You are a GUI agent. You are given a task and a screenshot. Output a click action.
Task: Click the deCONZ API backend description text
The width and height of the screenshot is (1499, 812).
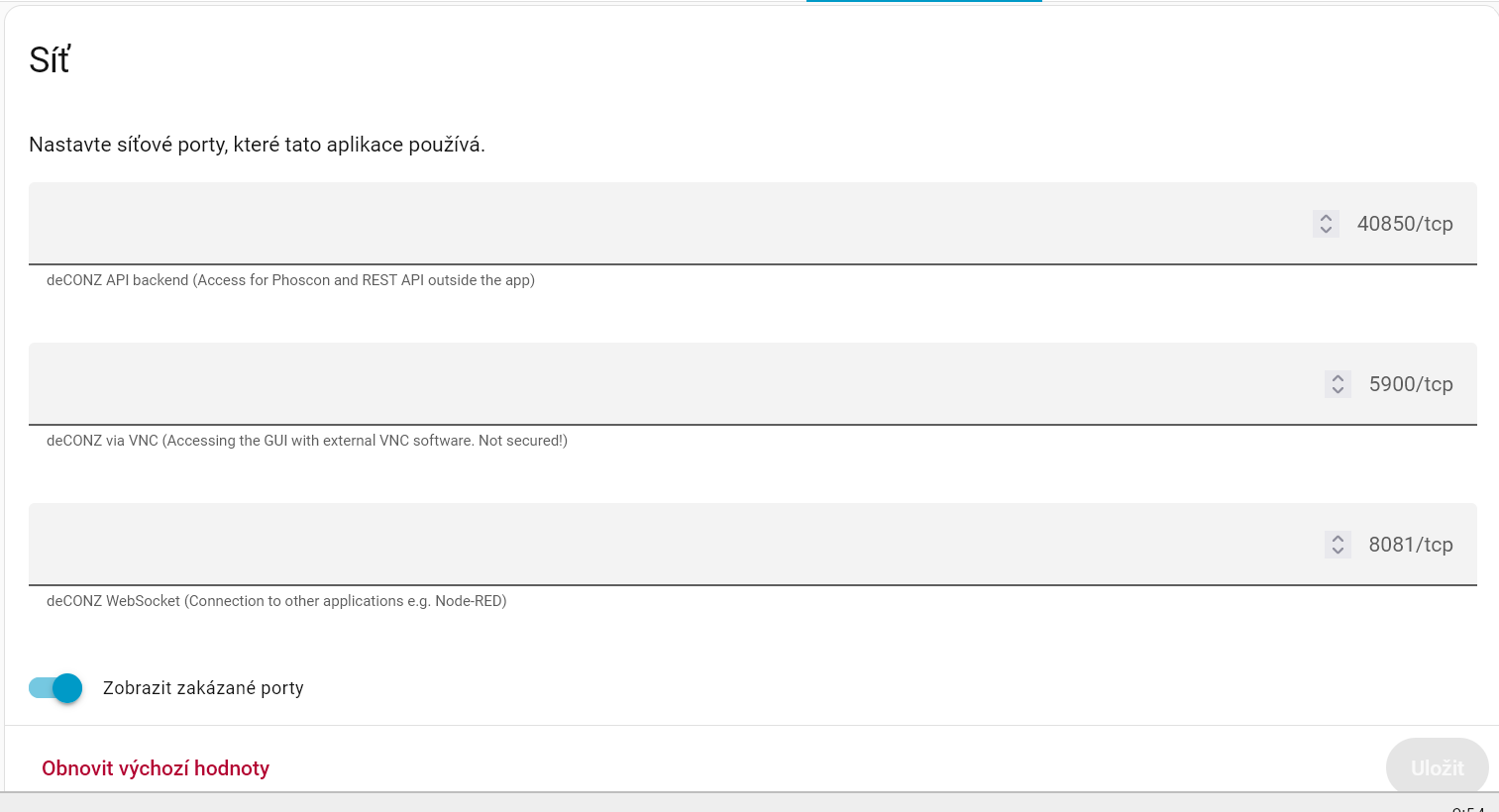pos(290,280)
